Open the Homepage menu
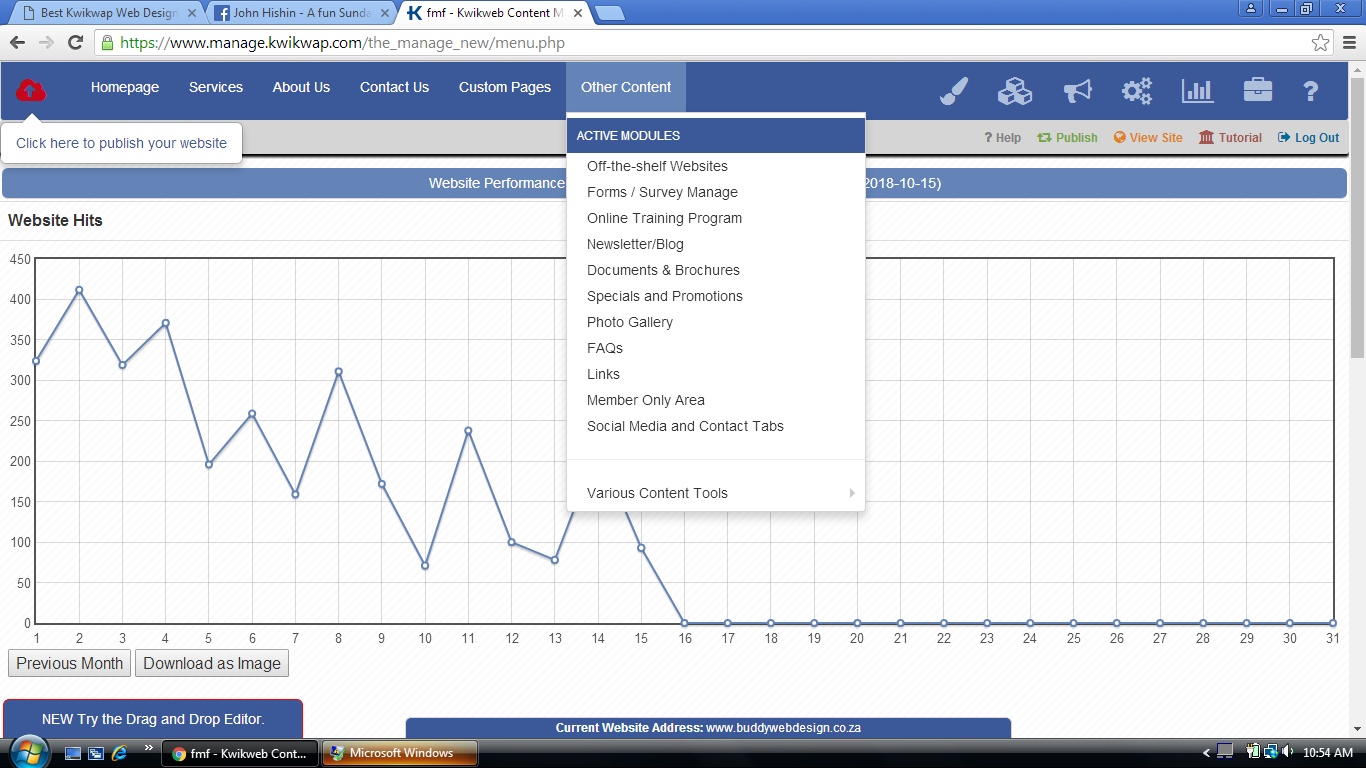 coord(125,87)
